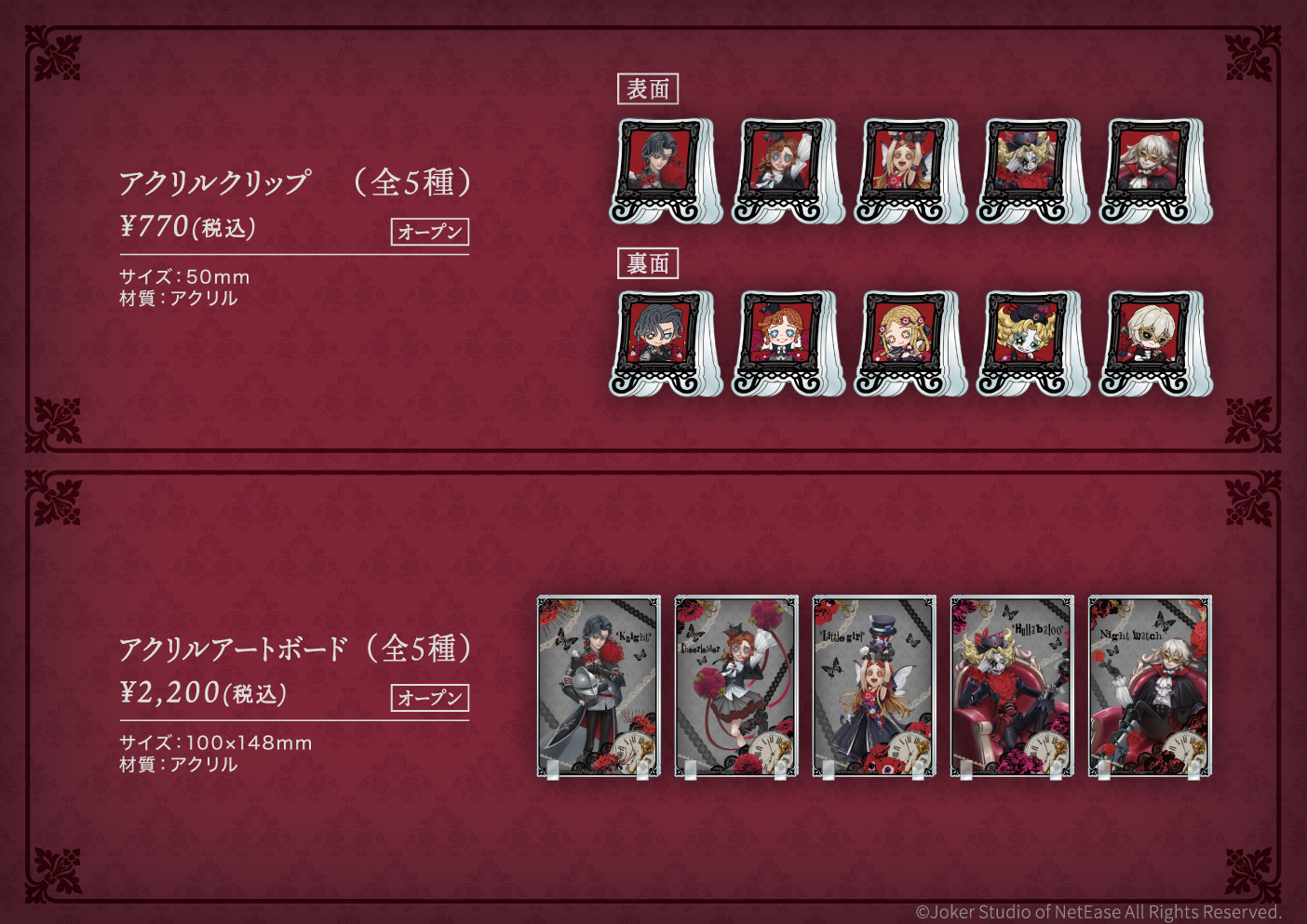Click the chibi blonde girl back-side clip
Viewport: 1307px width, 924px height.
coord(910,343)
